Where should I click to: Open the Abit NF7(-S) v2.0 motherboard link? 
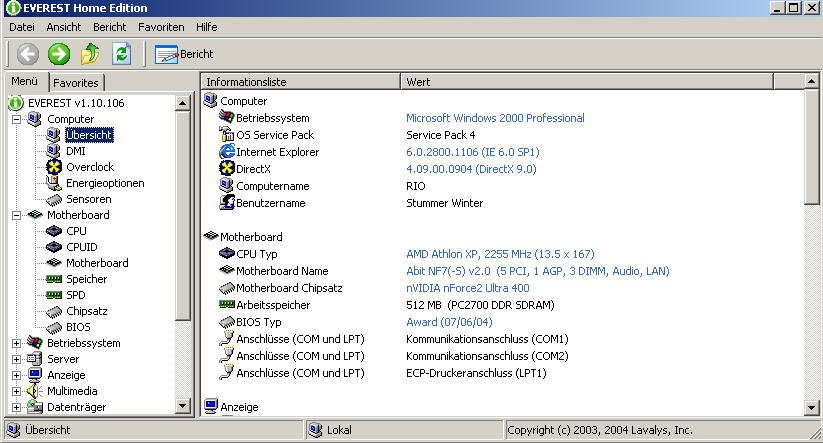click(537, 271)
